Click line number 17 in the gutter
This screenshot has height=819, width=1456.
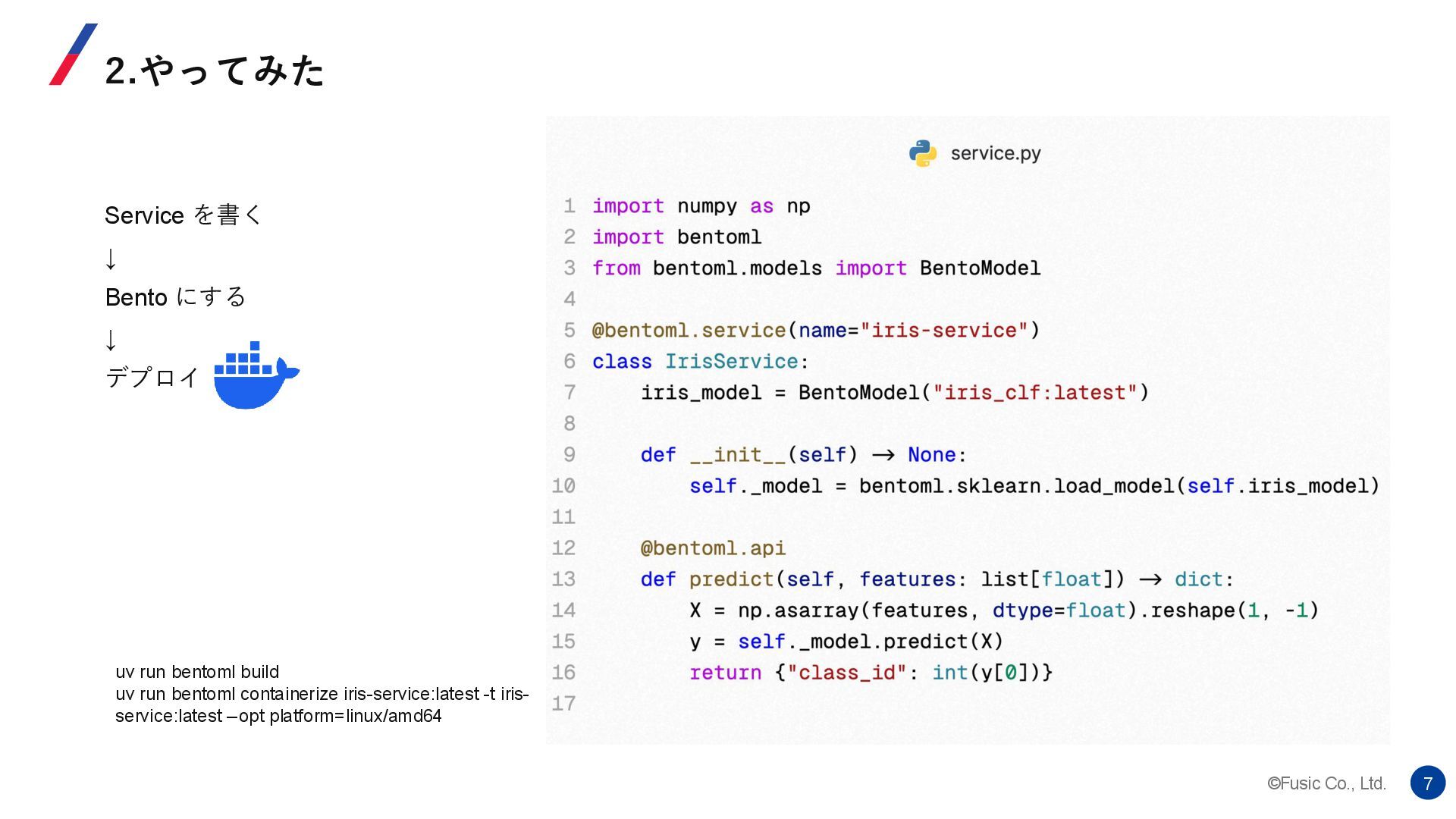[x=563, y=704]
